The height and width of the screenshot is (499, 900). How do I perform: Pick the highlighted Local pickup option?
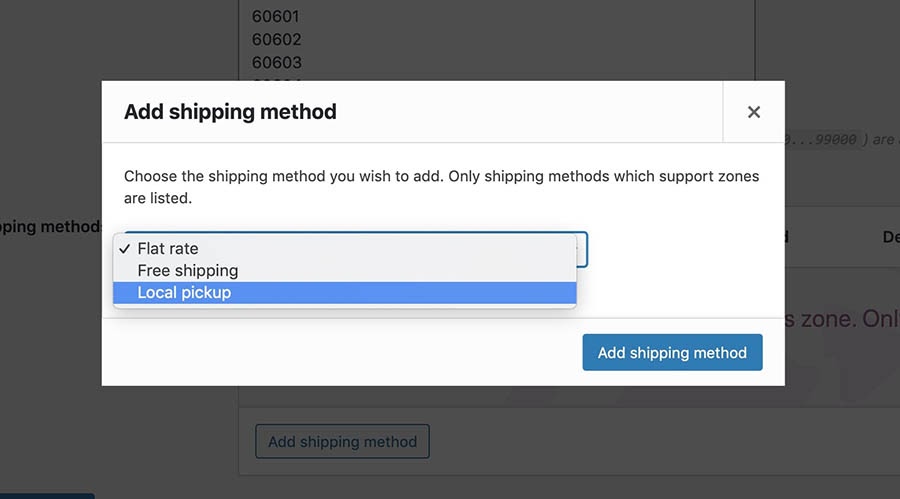tap(184, 292)
